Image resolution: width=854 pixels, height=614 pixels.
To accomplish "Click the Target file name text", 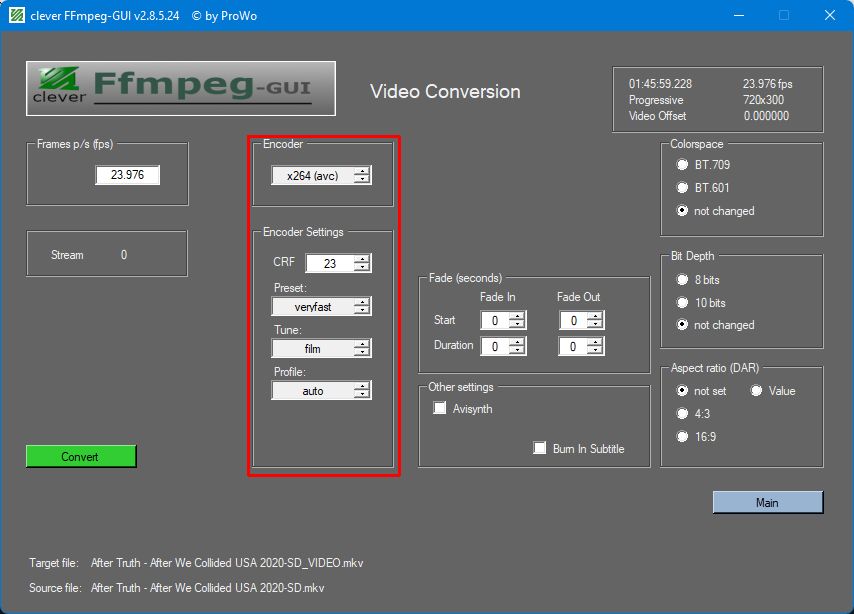I will 227,563.
